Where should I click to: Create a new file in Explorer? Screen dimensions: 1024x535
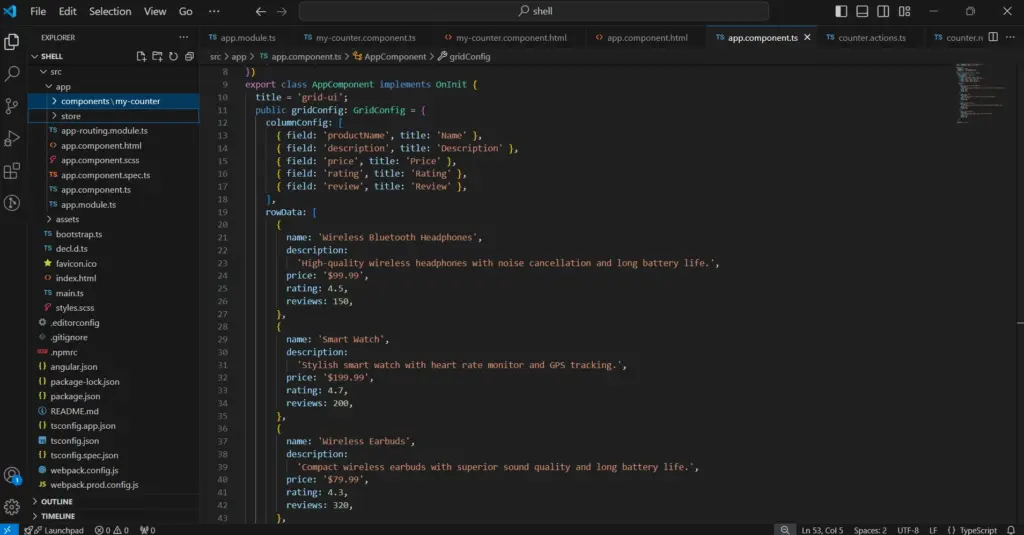pos(141,56)
